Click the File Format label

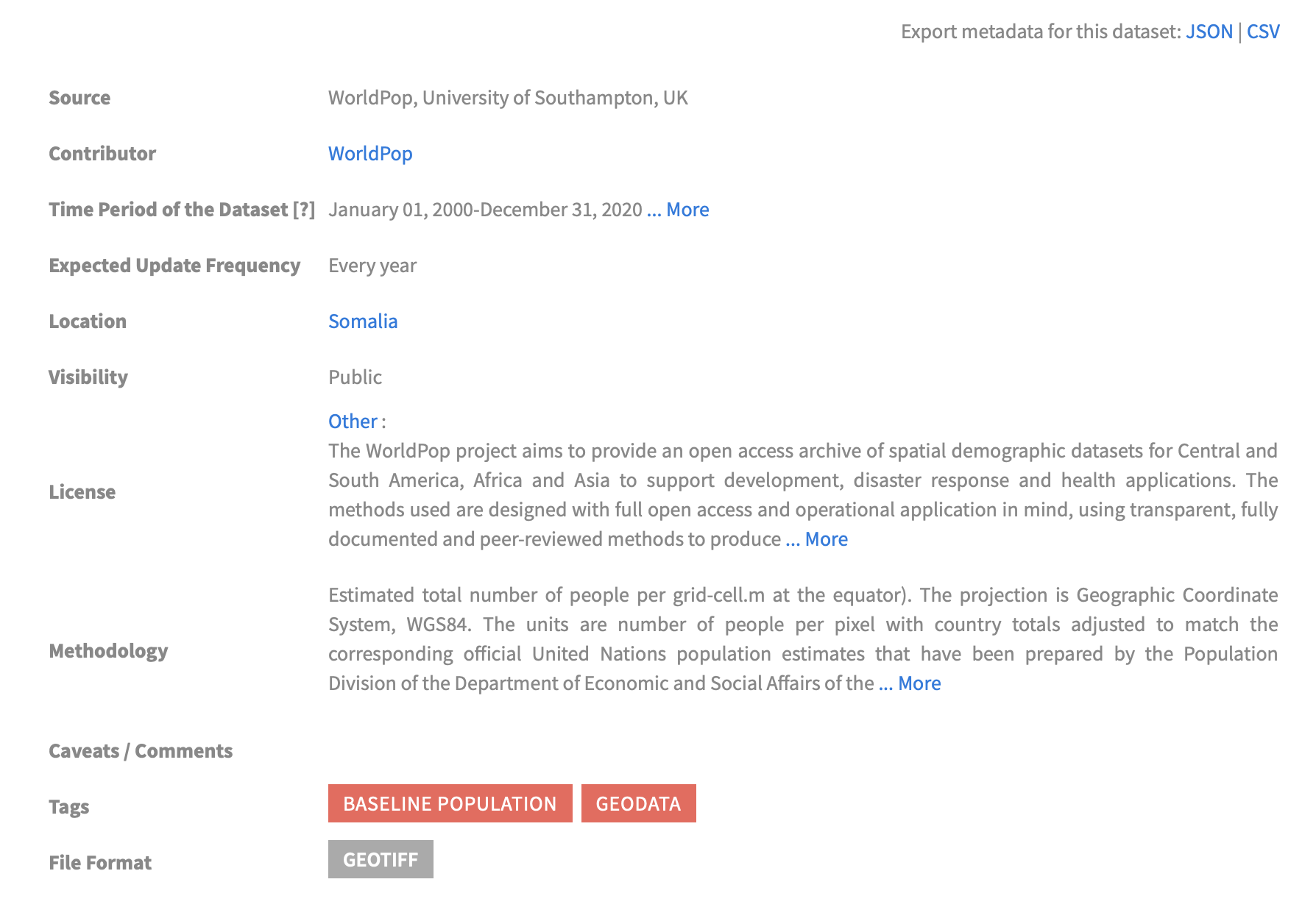pos(100,863)
